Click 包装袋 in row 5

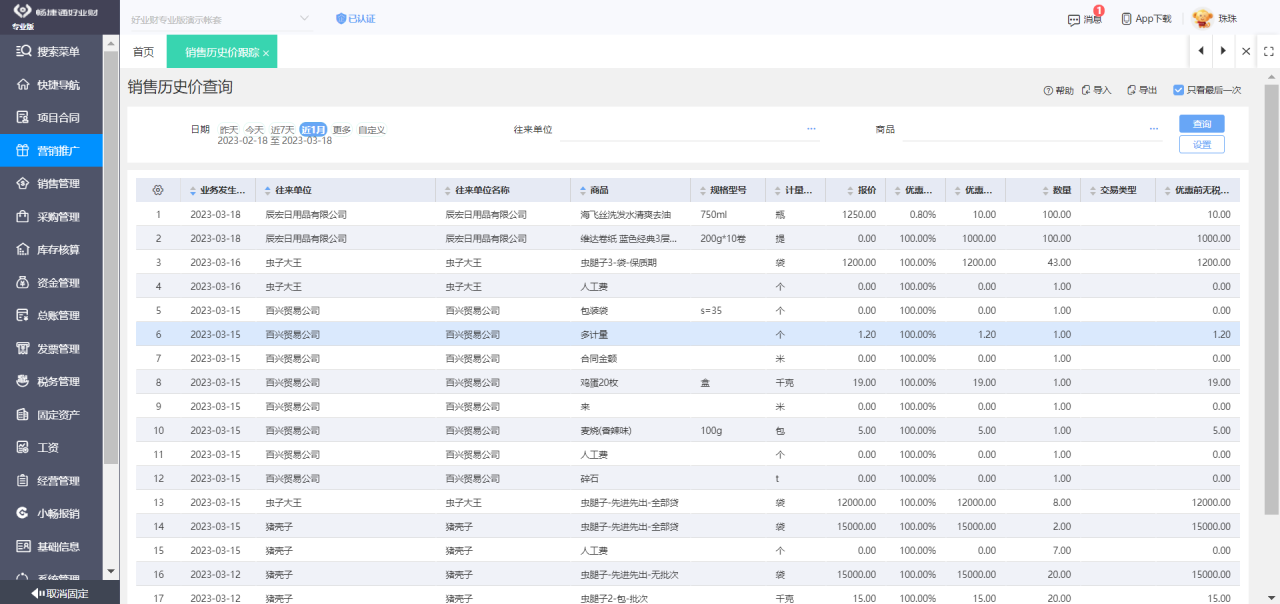pos(594,310)
